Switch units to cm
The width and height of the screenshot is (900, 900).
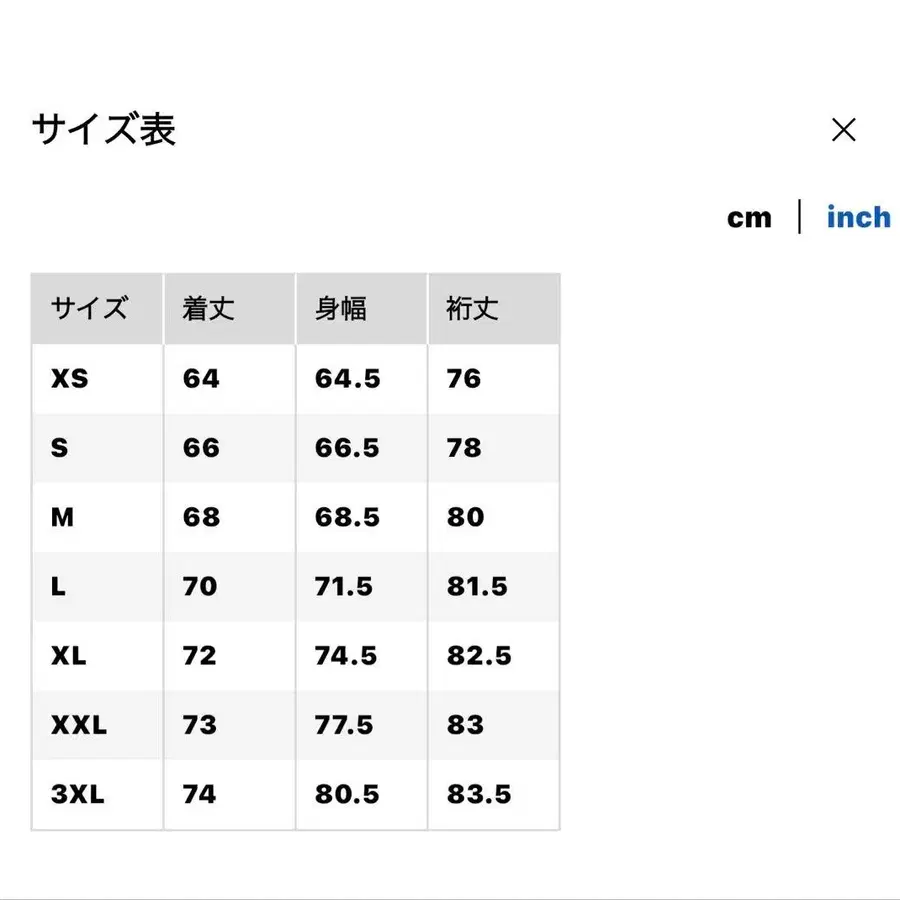(x=749, y=217)
